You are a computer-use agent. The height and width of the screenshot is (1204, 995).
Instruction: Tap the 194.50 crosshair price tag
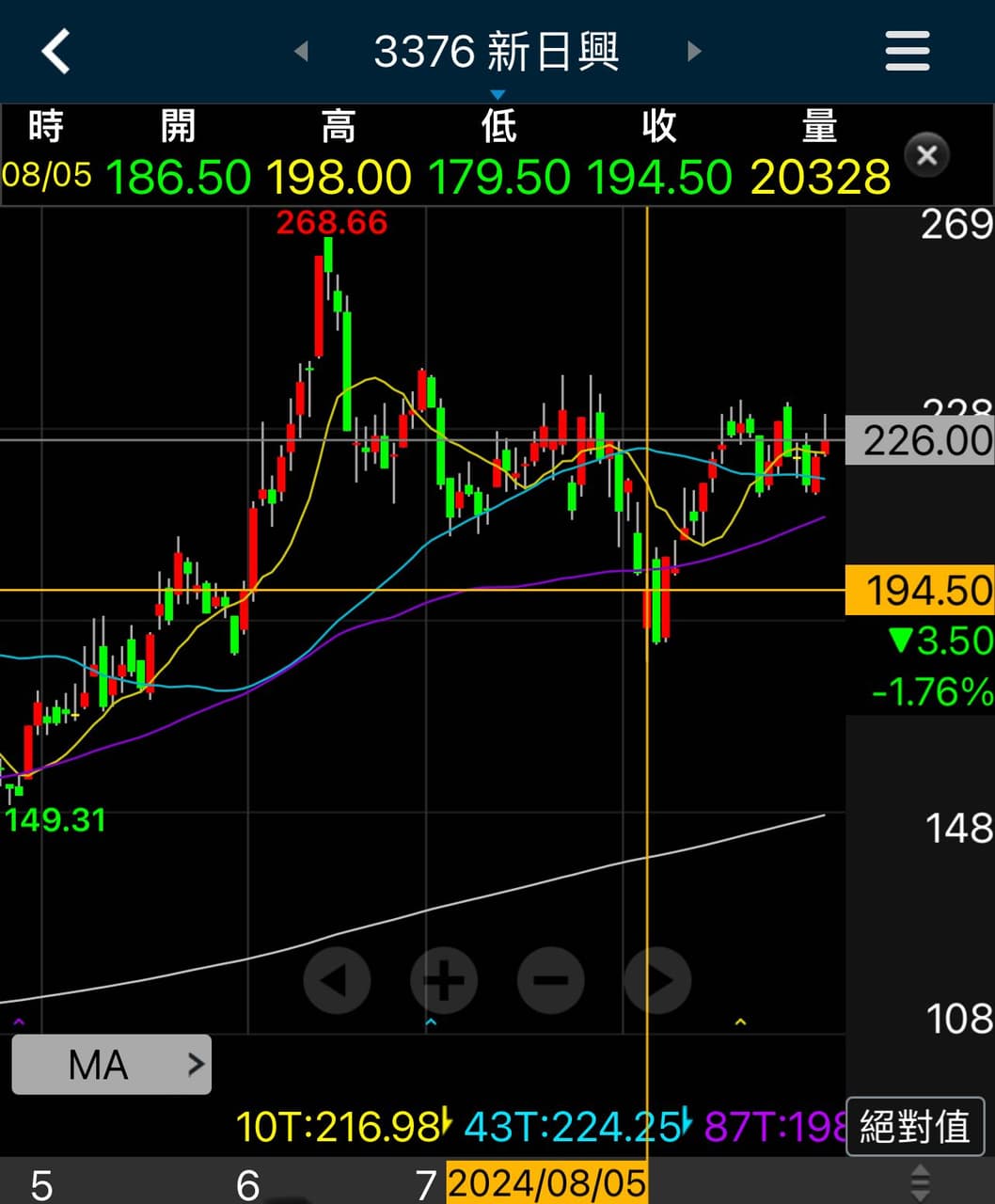[x=920, y=591]
